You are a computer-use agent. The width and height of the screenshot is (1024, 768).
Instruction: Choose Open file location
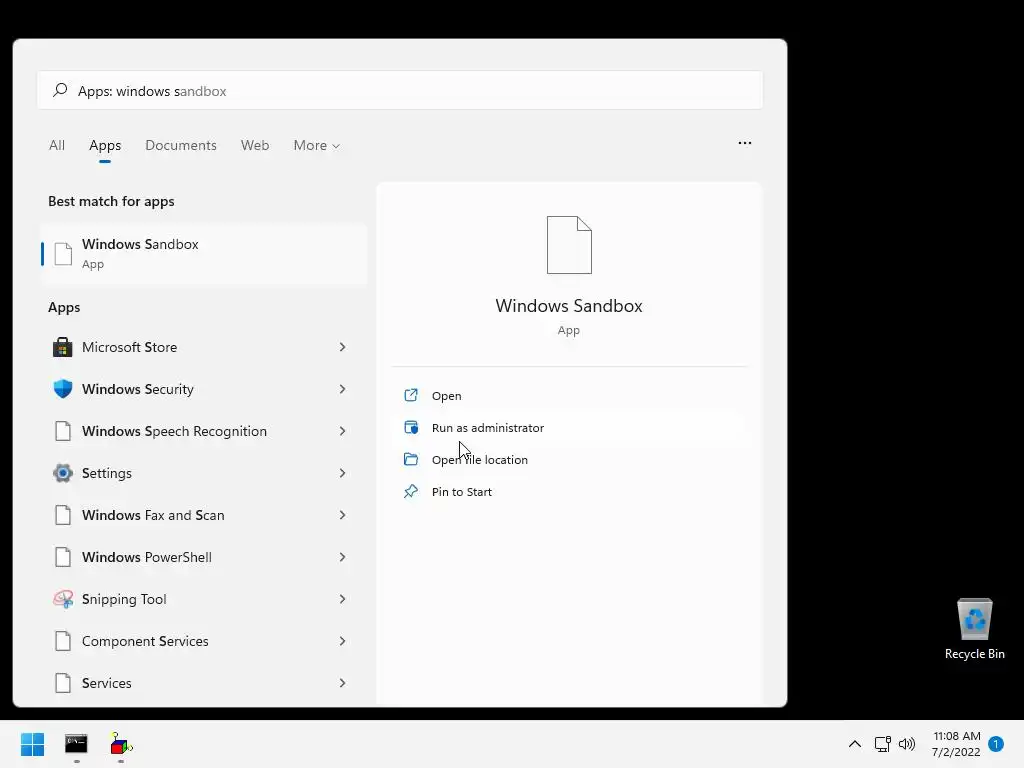pos(569,459)
